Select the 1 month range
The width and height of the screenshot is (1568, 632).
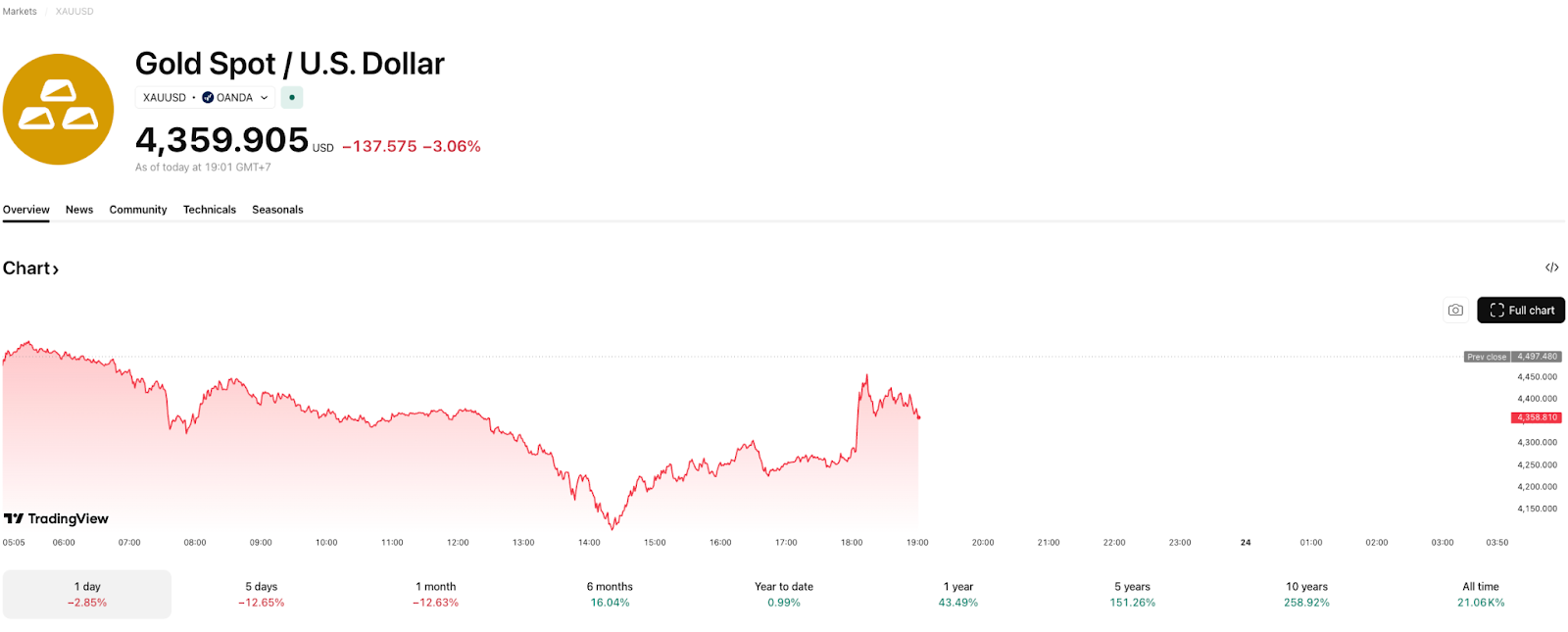[435, 594]
